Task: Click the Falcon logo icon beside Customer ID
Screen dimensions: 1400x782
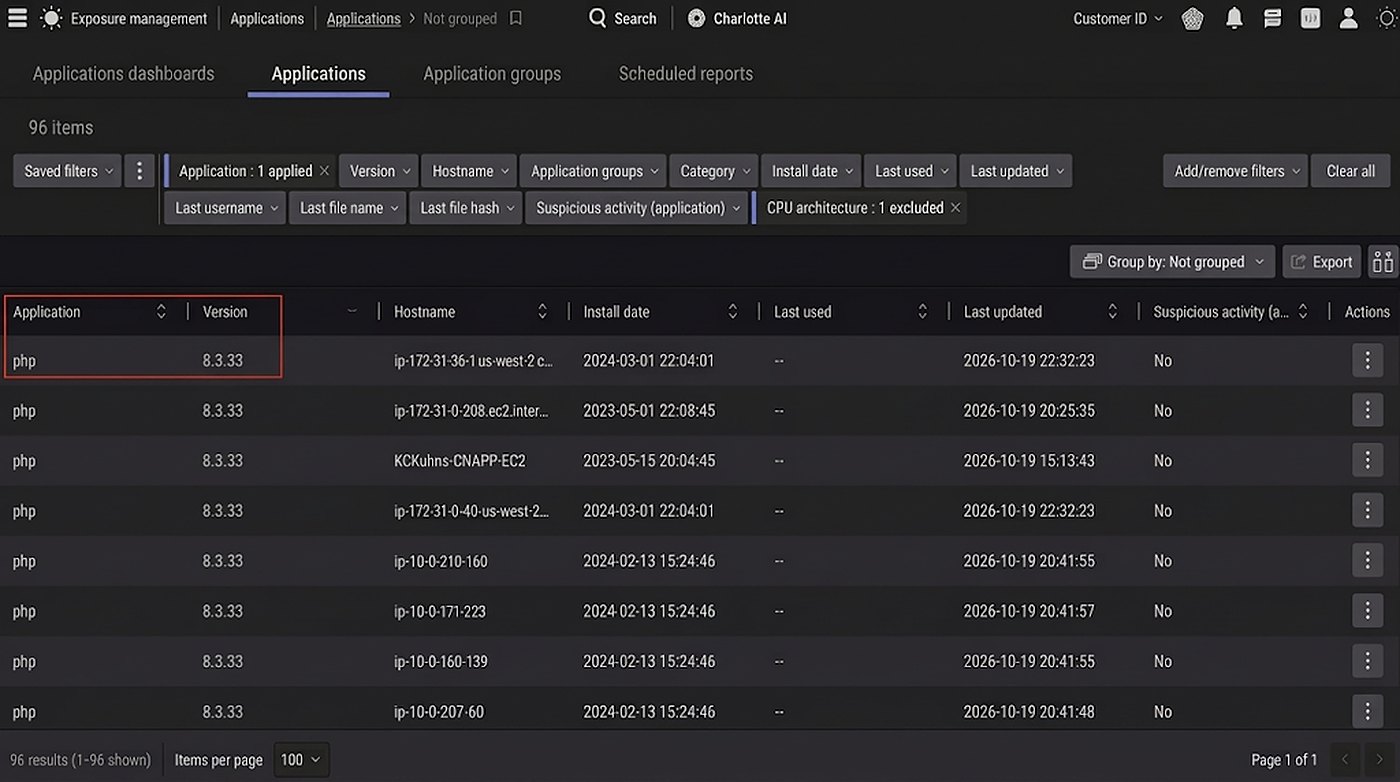Action: click(x=1192, y=18)
